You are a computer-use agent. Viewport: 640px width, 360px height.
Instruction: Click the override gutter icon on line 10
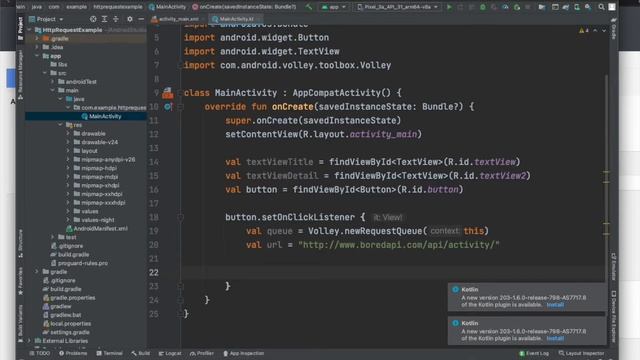tap(168, 107)
